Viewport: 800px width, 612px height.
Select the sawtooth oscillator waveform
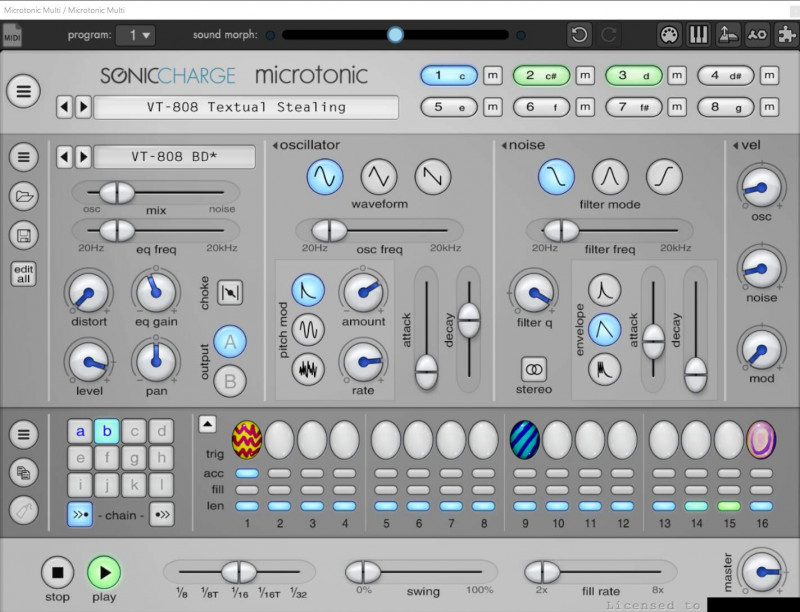[433, 177]
